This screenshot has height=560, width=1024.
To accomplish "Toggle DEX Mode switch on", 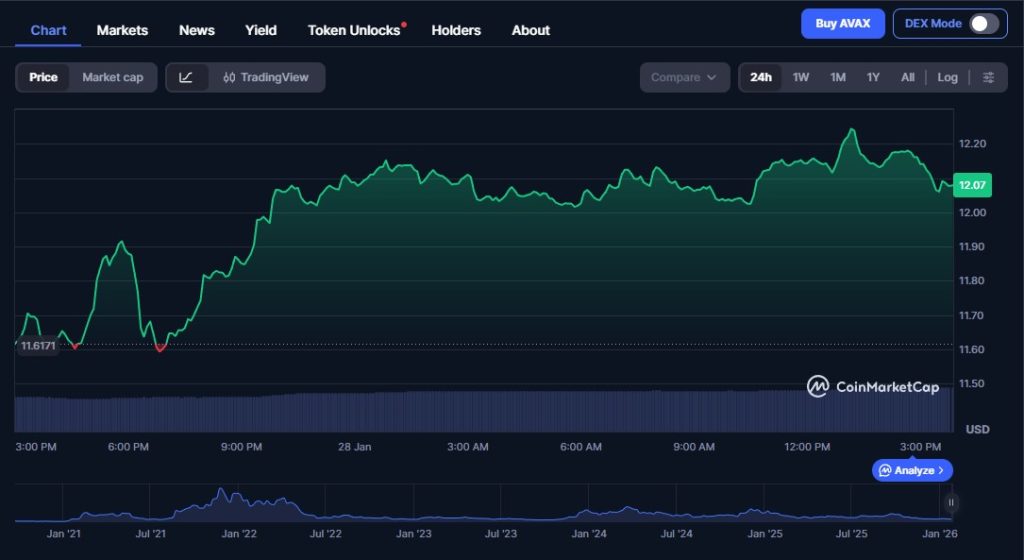I will pos(983,23).
